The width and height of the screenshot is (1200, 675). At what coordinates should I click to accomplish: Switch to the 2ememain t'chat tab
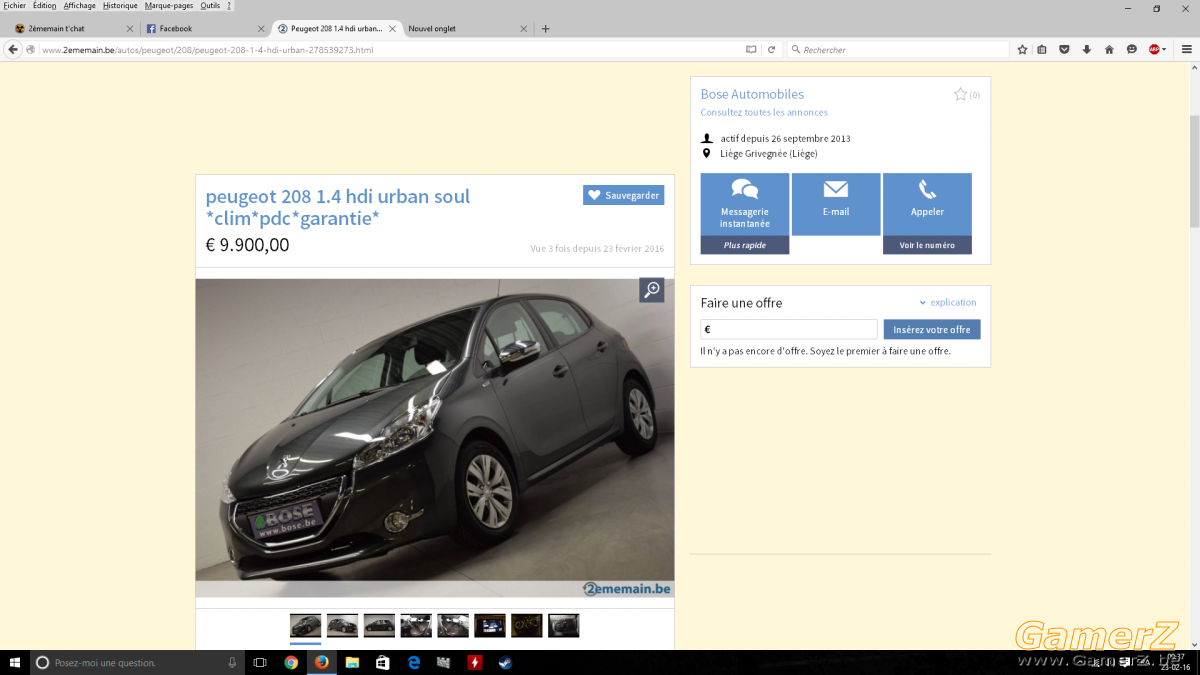click(73, 29)
